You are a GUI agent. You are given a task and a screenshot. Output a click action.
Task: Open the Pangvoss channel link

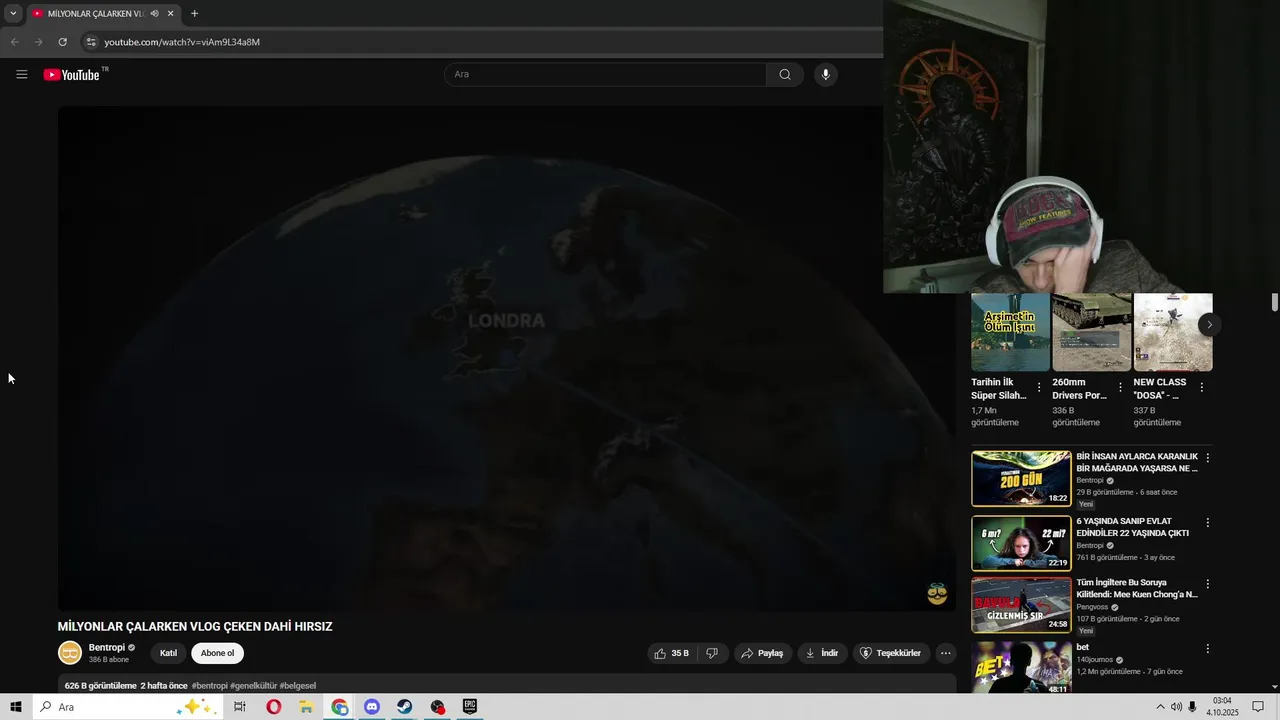click(x=1092, y=607)
